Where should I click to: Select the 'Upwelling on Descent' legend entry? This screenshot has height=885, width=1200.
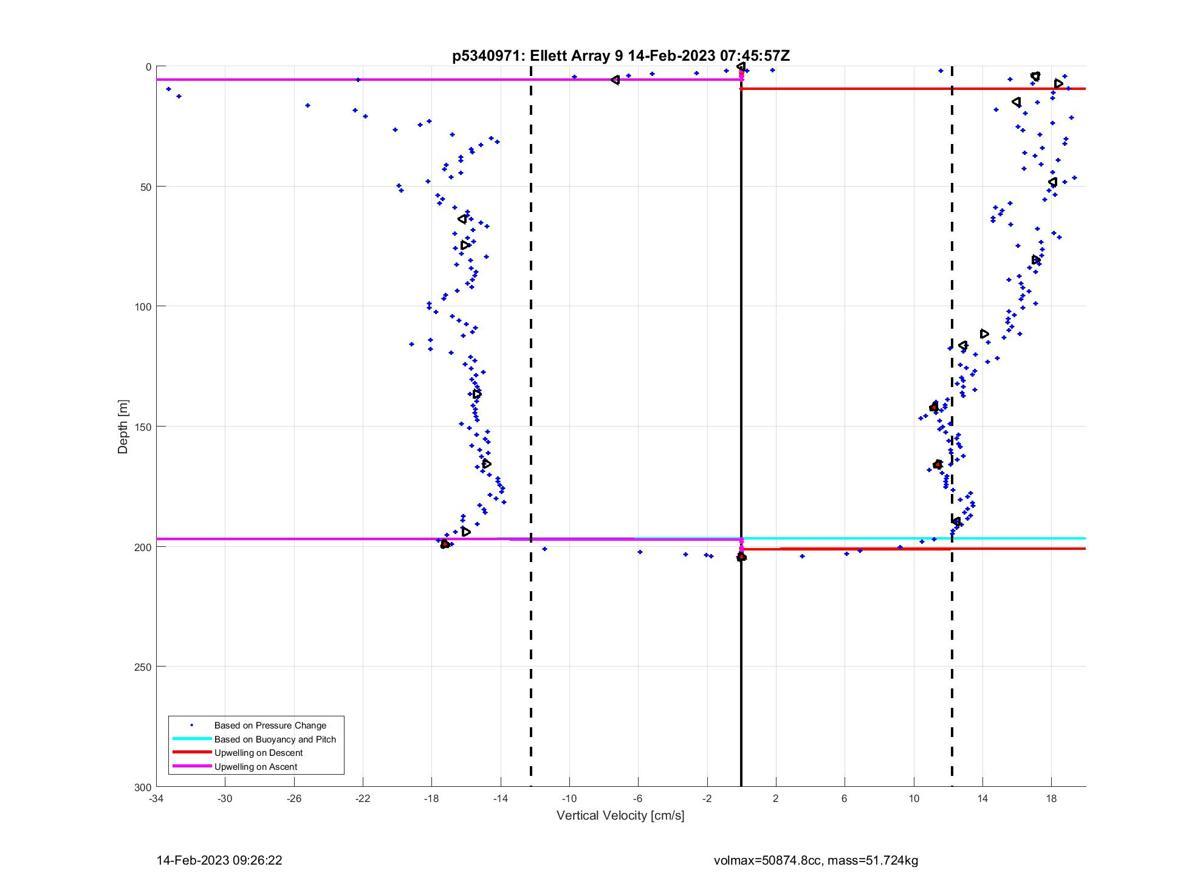[258, 753]
